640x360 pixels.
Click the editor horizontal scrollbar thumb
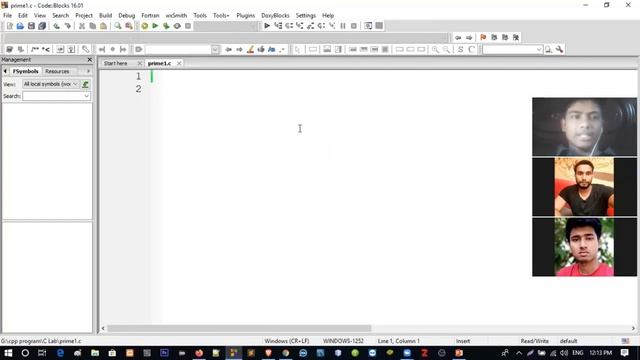(x=239, y=328)
